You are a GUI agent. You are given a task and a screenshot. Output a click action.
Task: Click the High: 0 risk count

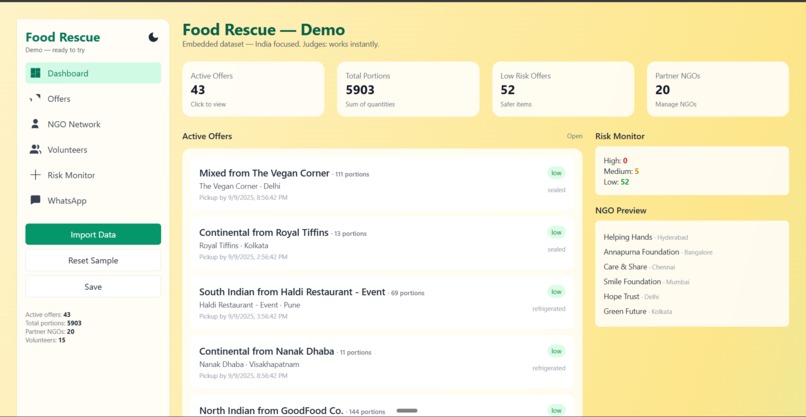615,161
